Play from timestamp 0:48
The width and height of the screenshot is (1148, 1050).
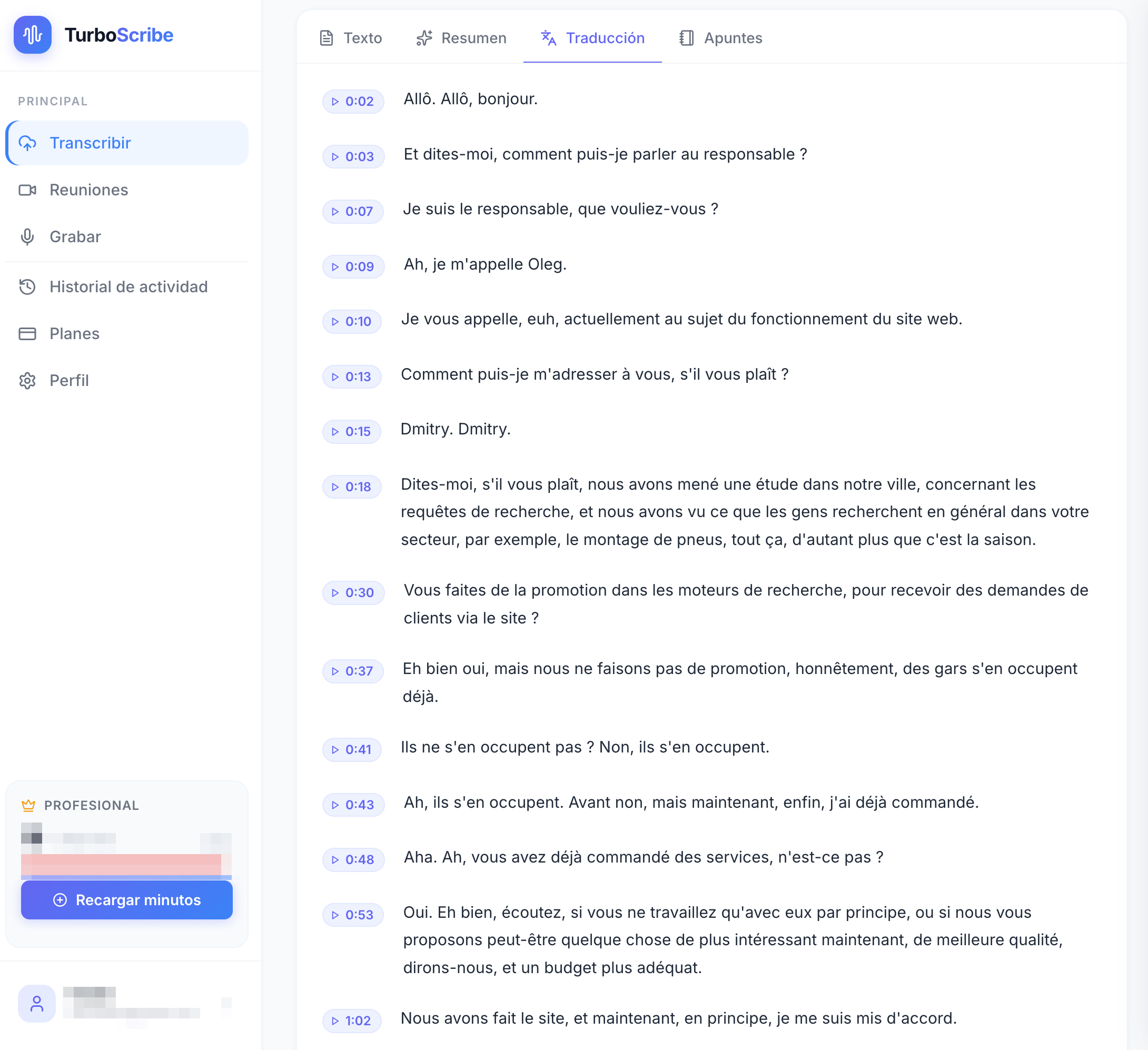coord(353,860)
